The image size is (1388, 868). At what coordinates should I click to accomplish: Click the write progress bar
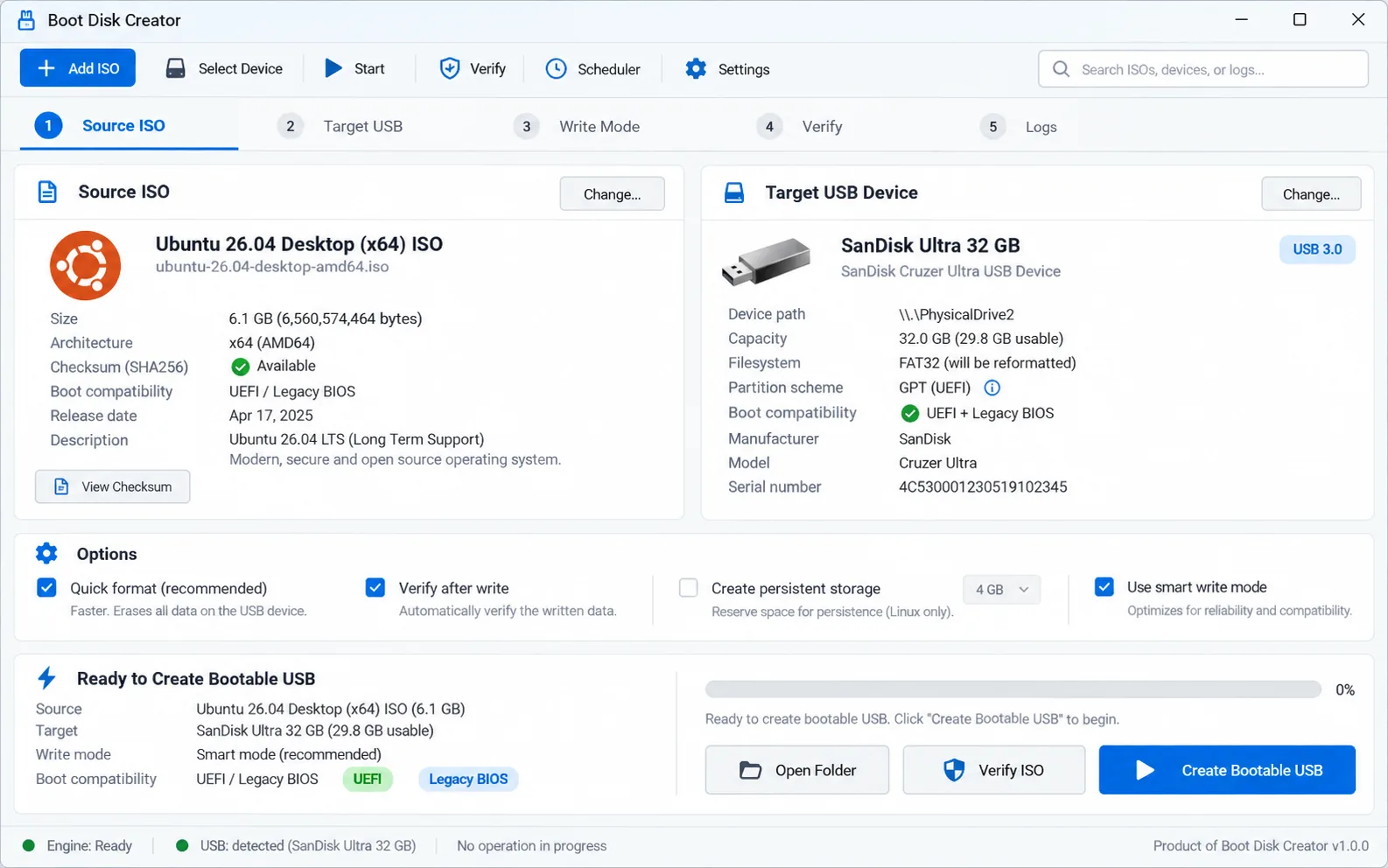(1013, 689)
